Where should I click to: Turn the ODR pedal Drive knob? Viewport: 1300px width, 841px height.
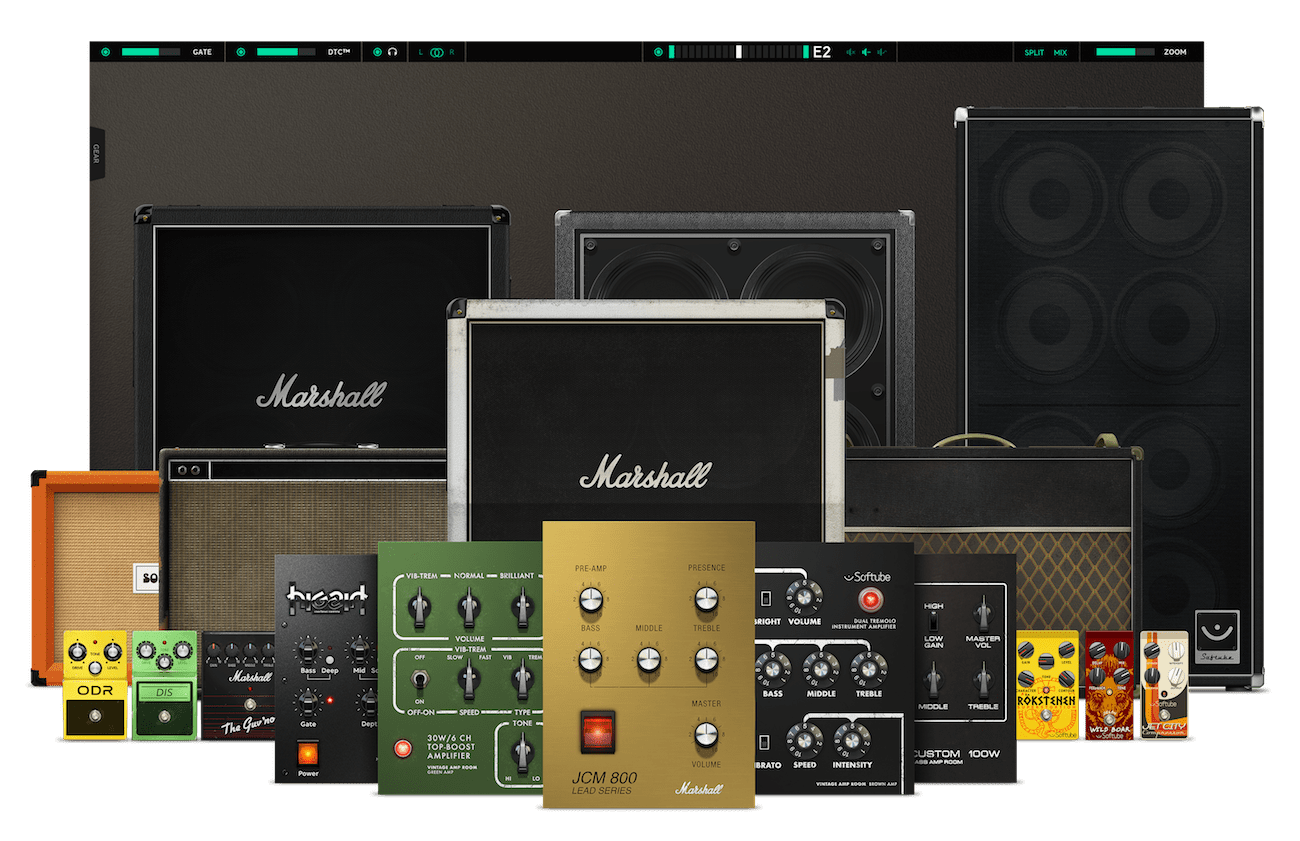(78, 652)
